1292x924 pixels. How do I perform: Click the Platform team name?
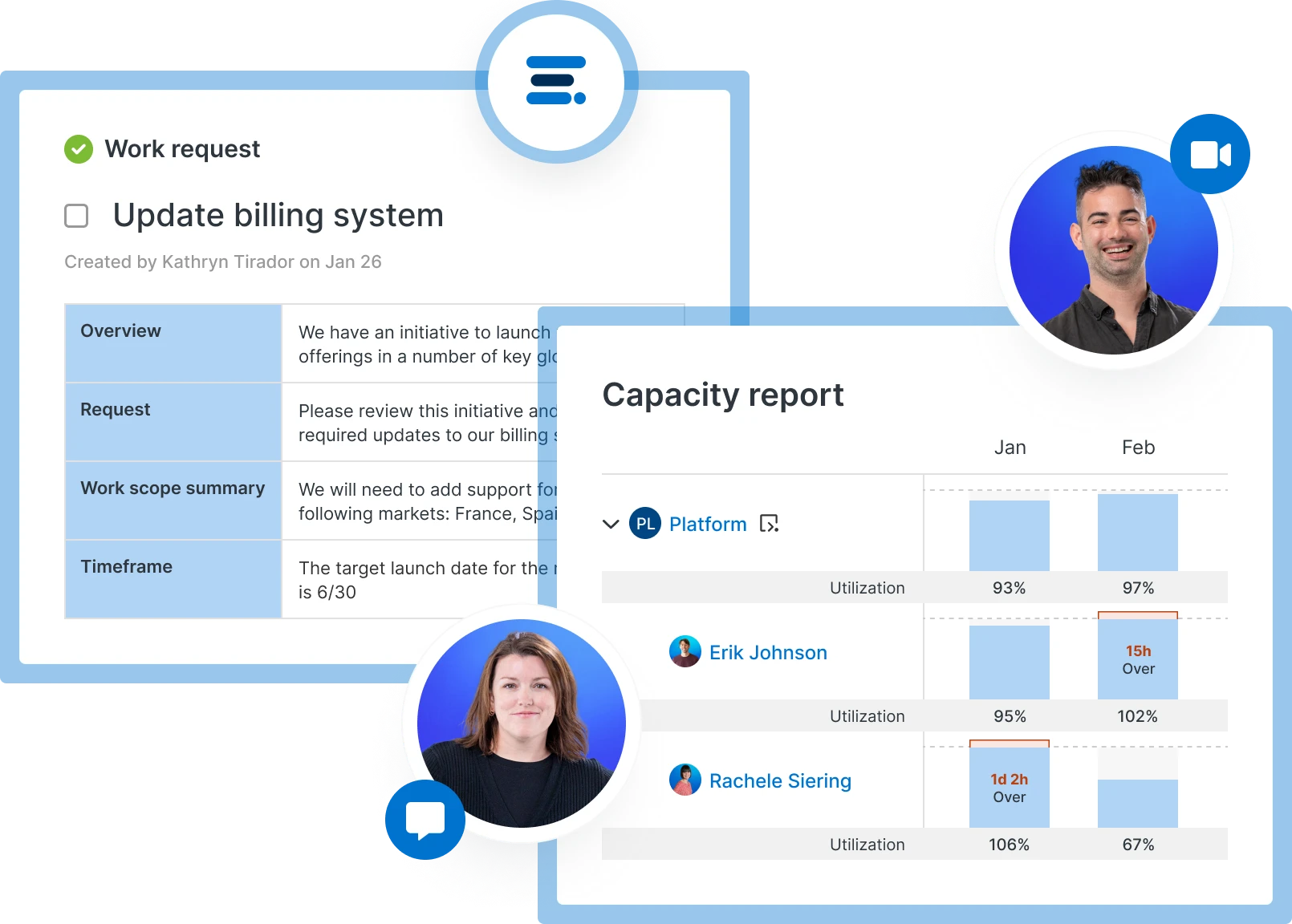tap(708, 524)
